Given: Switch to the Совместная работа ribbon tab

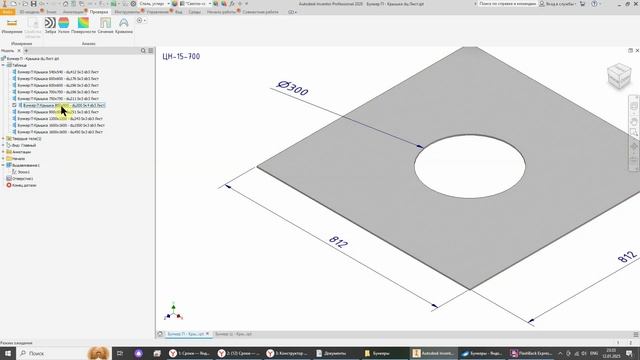Looking at the screenshot, I should [x=260, y=12].
